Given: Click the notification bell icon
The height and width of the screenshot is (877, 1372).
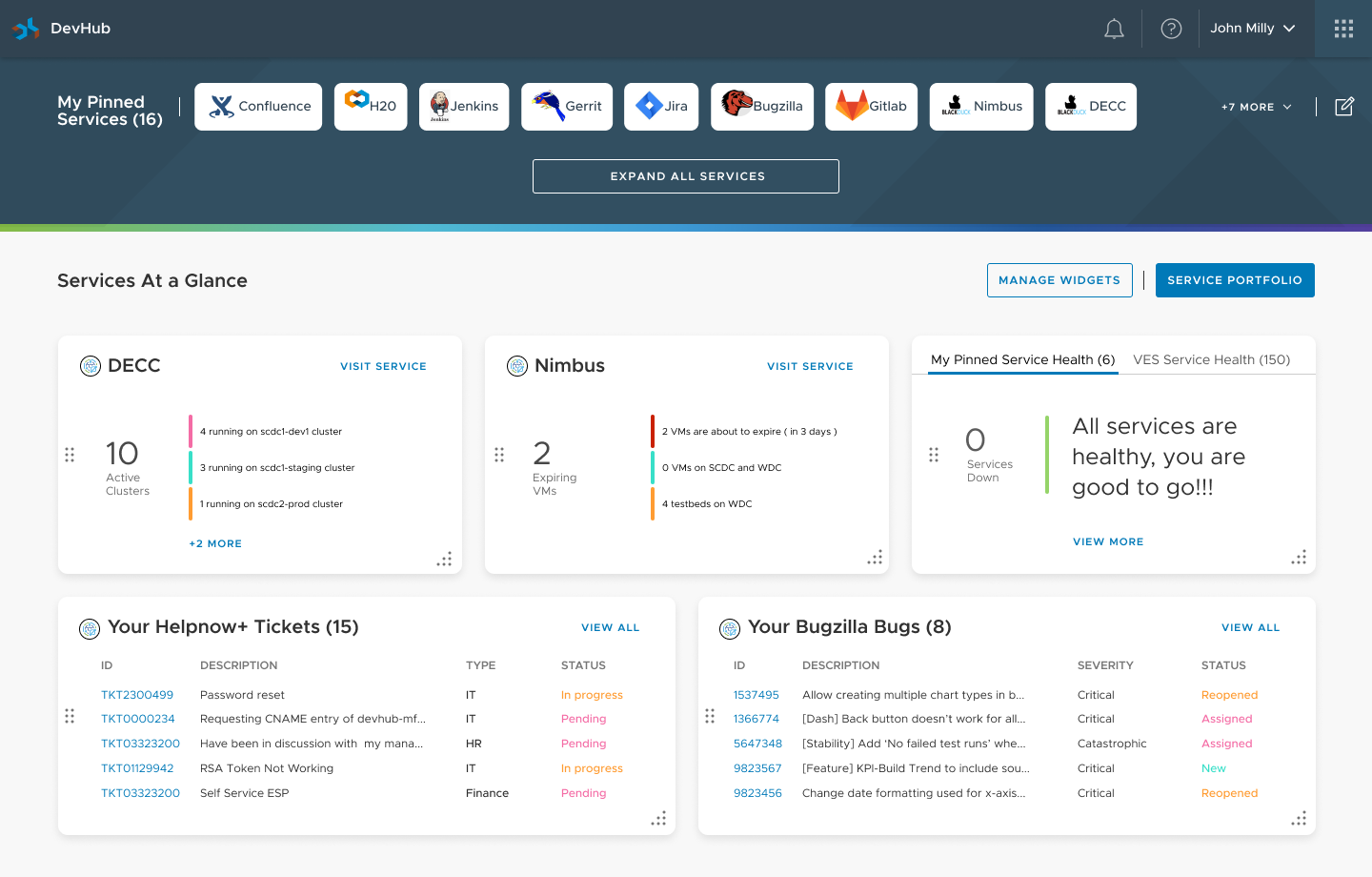Looking at the screenshot, I should click(1114, 29).
